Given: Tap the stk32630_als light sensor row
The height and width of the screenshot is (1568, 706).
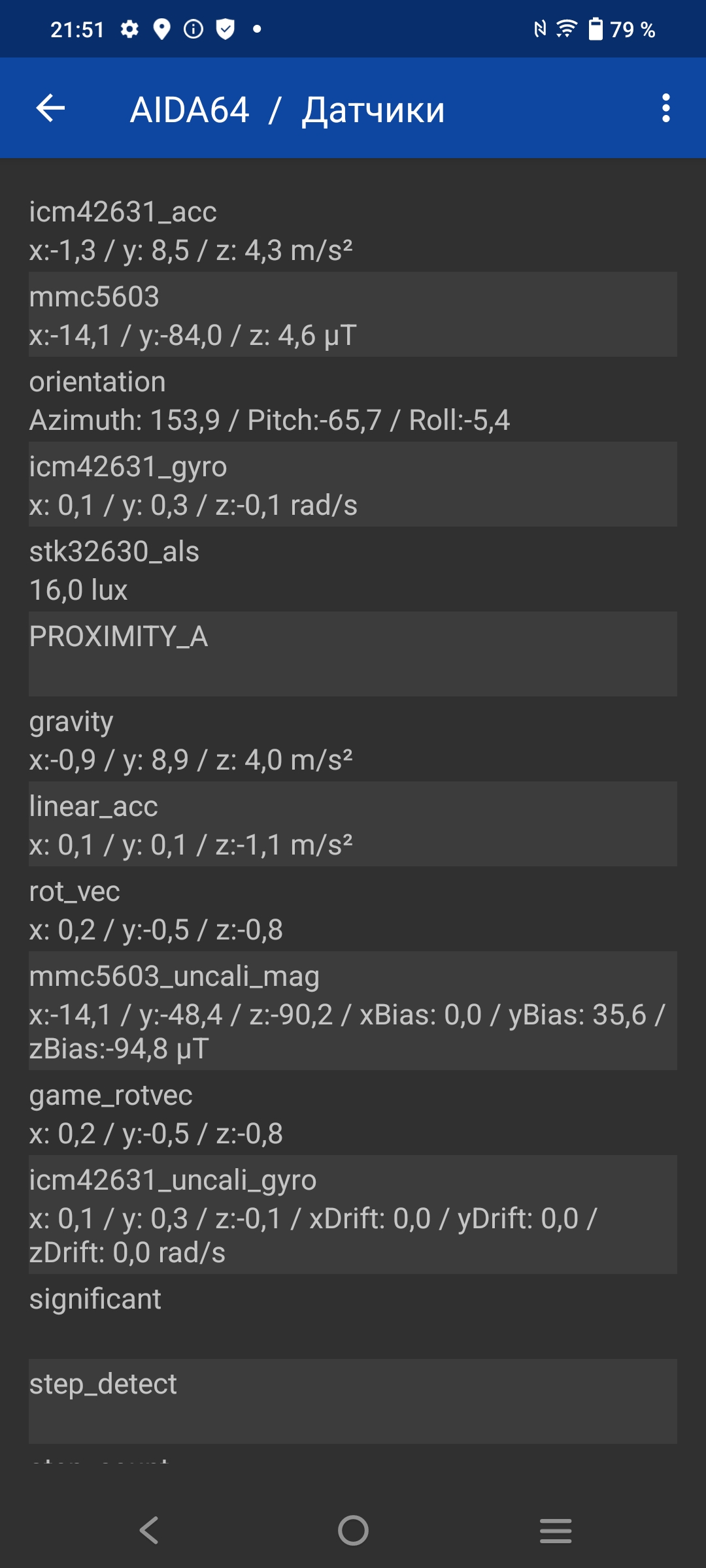Looking at the screenshot, I should point(353,570).
